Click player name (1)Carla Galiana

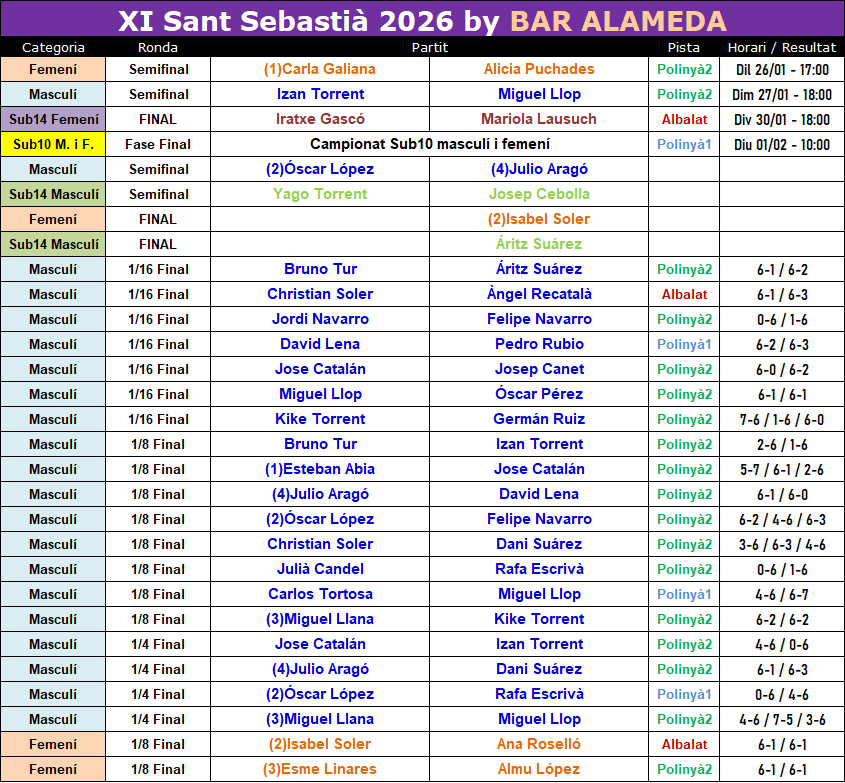click(x=320, y=69)
